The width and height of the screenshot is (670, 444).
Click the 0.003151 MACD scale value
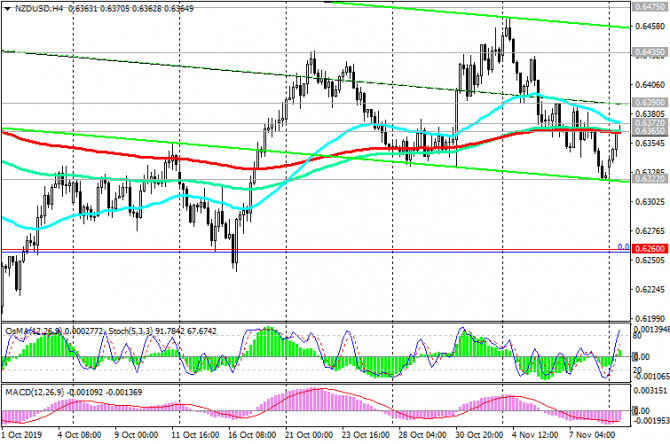pyautogui.click(x=650, y=391)
